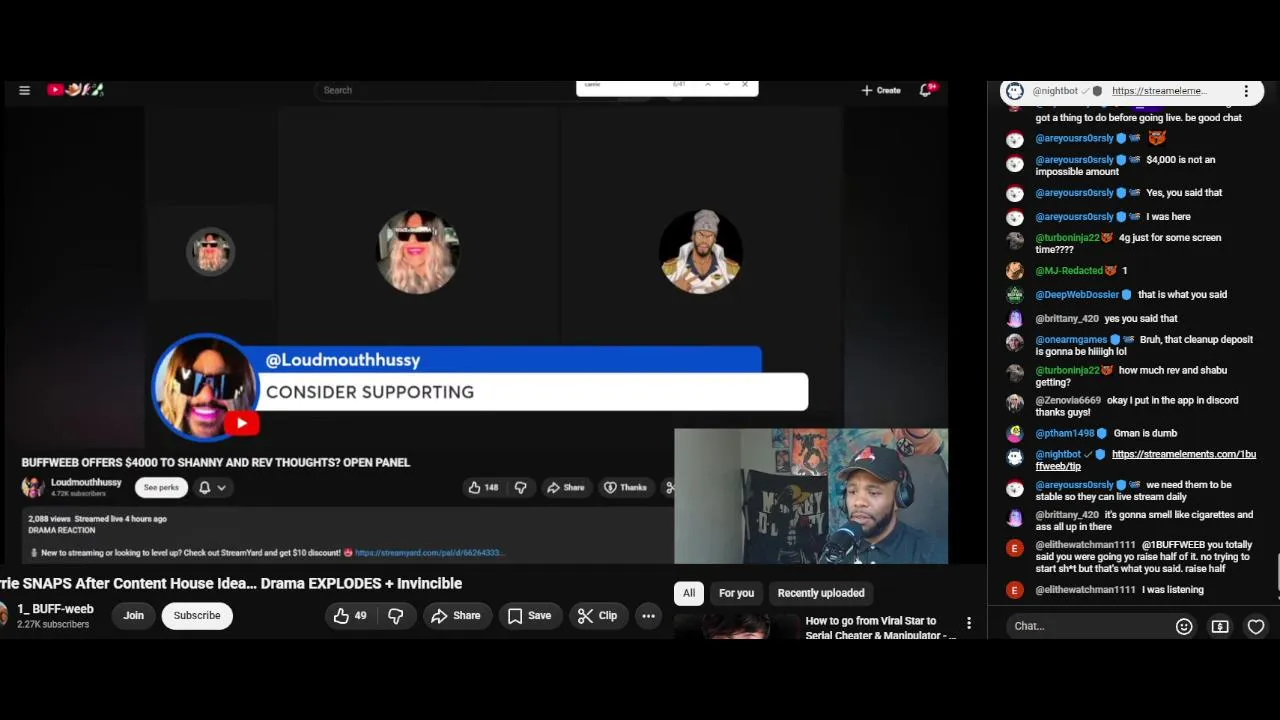
Task: Open notification bell dropdown beside See perks
Action: click(212, 488)
